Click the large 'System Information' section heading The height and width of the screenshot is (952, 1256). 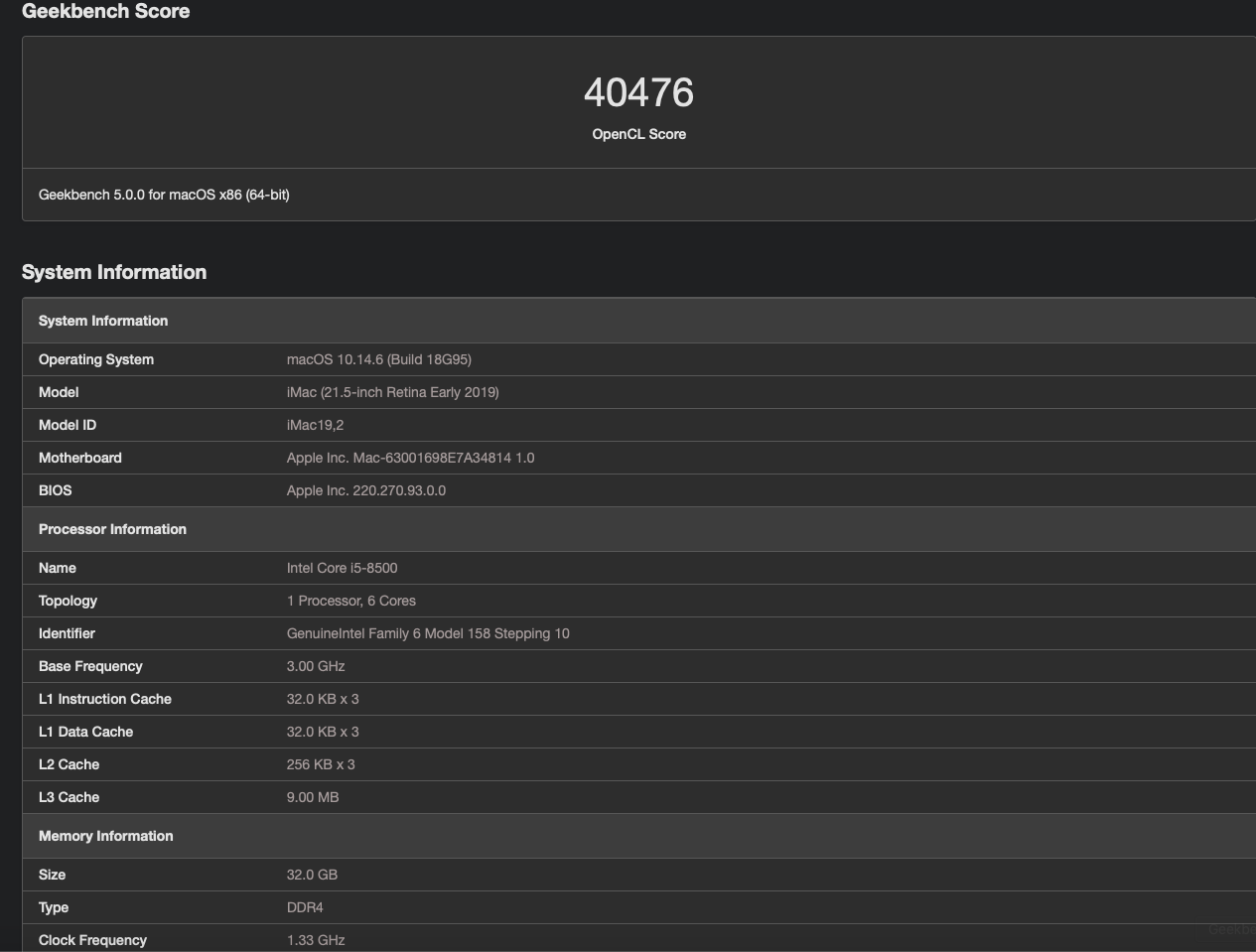click(x=114, y=272)
